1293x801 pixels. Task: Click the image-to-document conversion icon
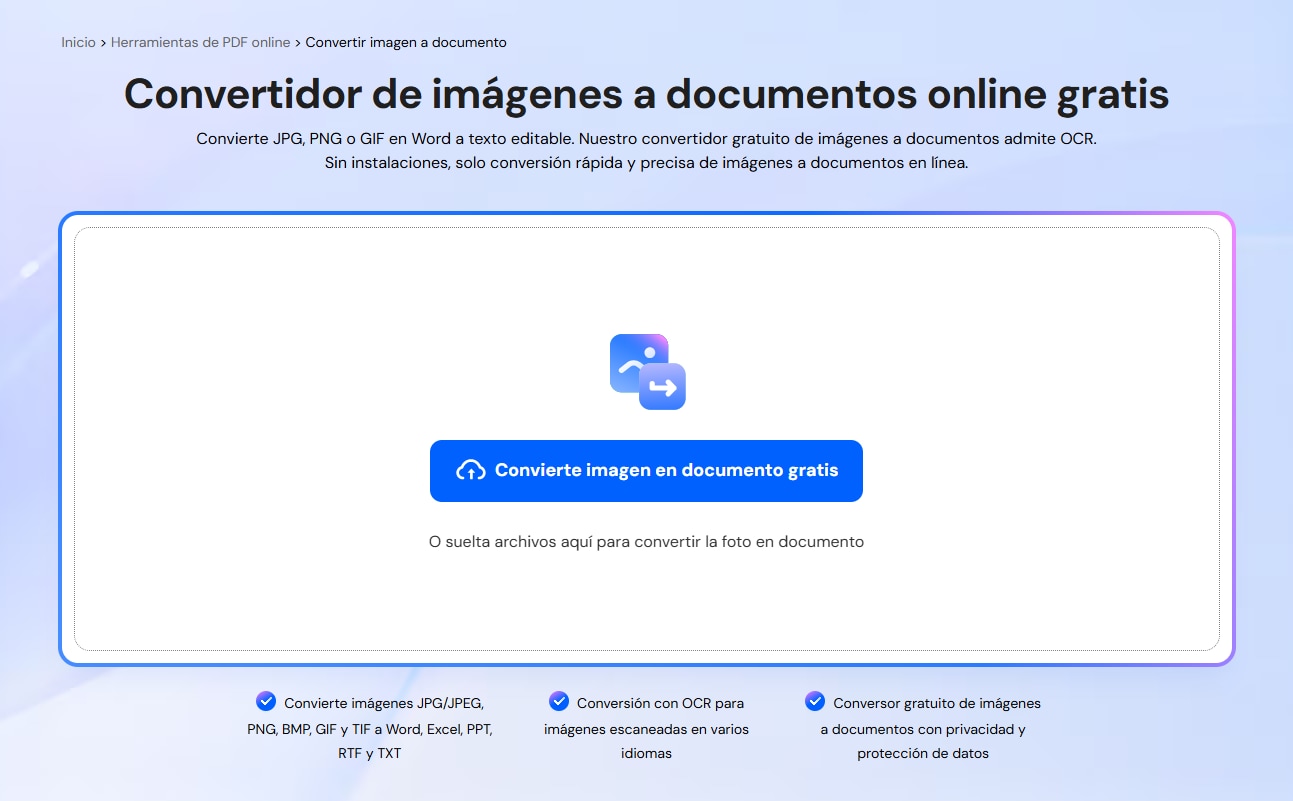(647, 369)
